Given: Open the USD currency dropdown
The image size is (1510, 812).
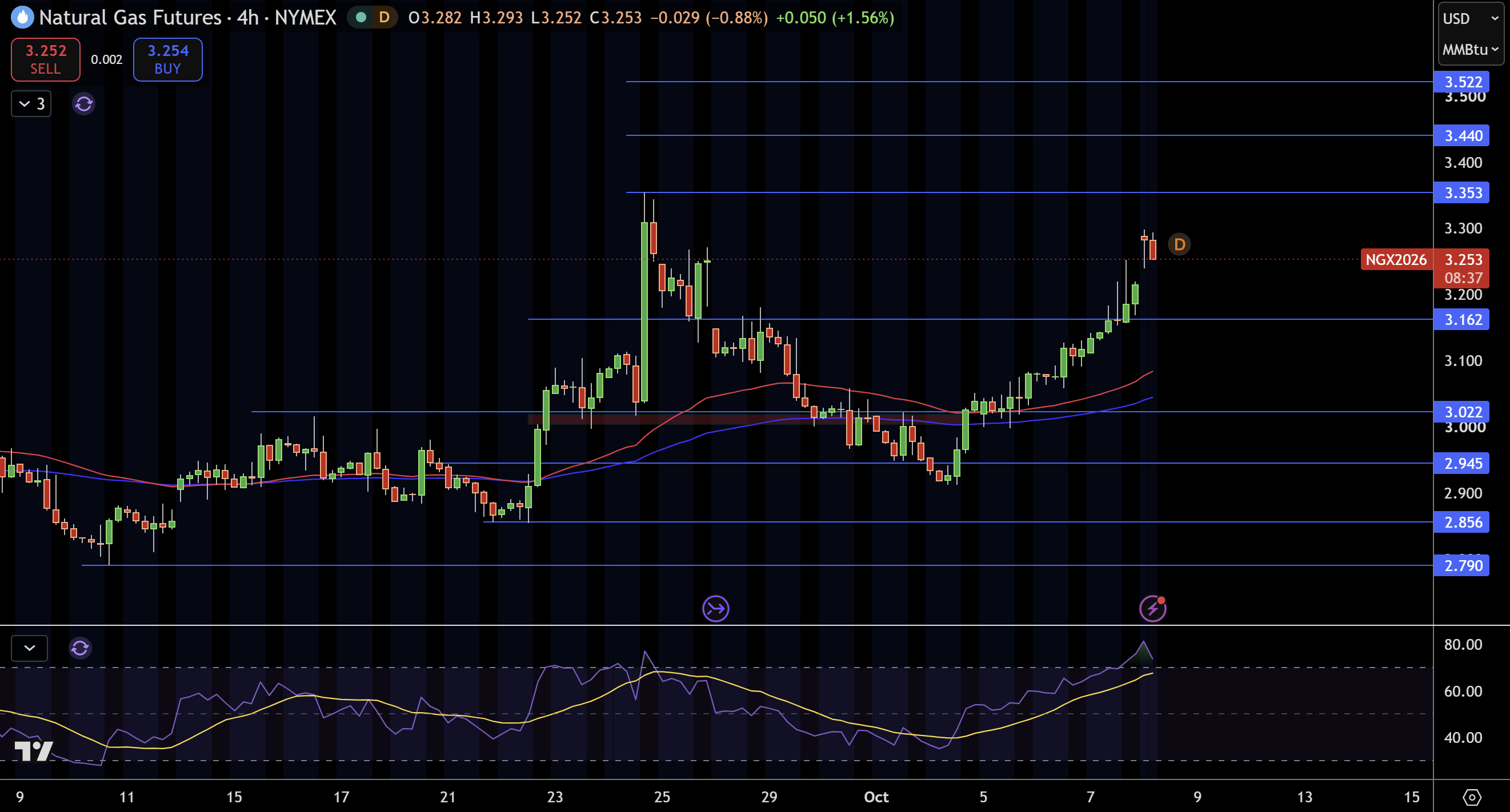Looking at the screenshot, I should 1471,19.
